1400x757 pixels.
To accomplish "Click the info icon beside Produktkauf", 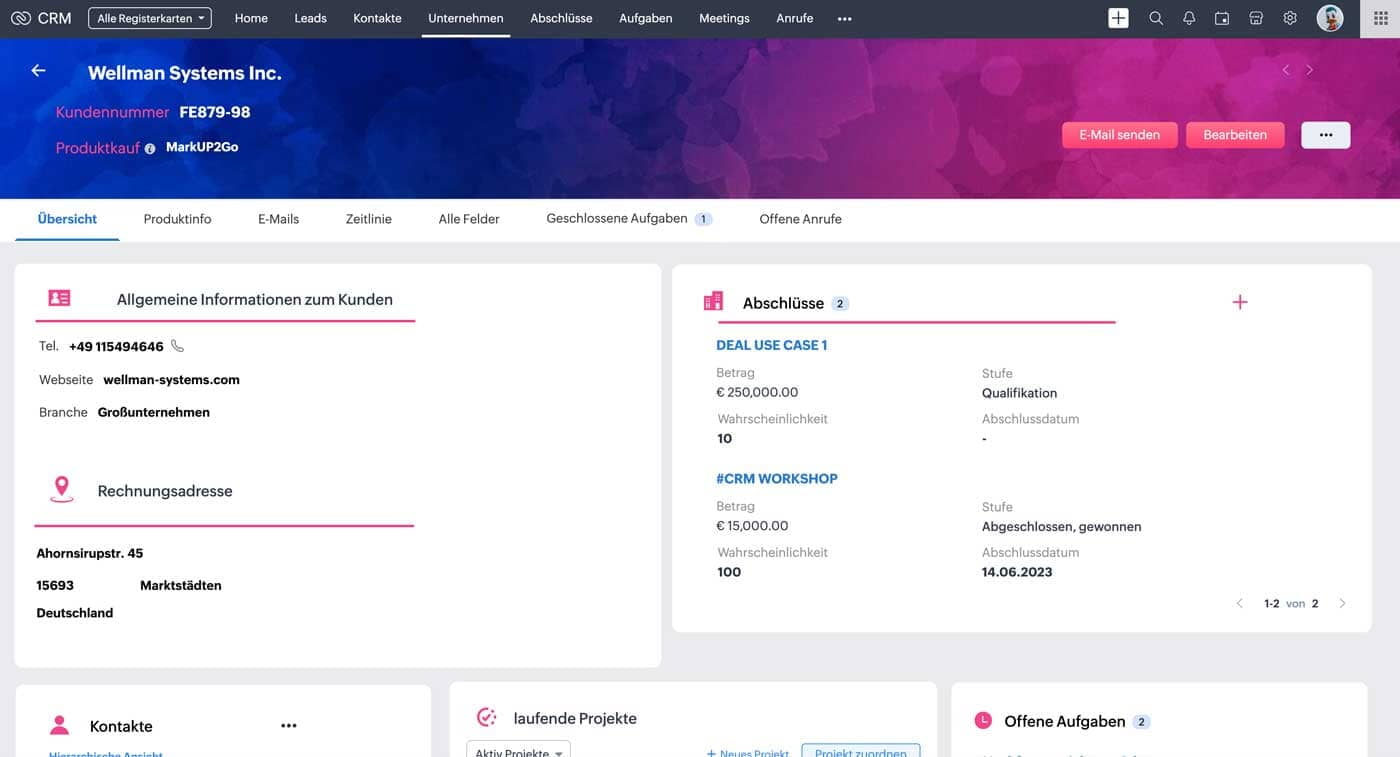I will click(x=150, y=148).
